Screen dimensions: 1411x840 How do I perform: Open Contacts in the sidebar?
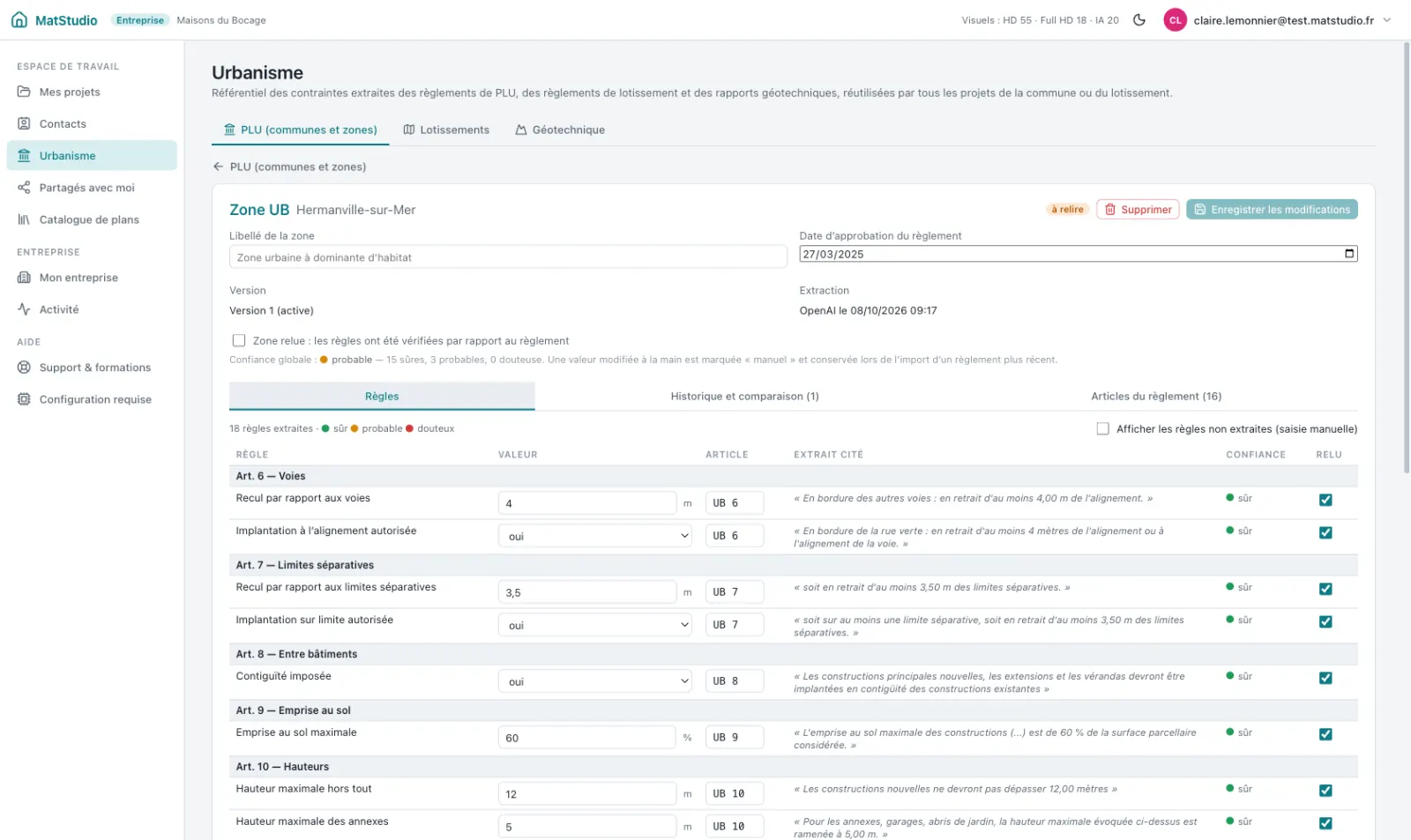click(92, 124)
